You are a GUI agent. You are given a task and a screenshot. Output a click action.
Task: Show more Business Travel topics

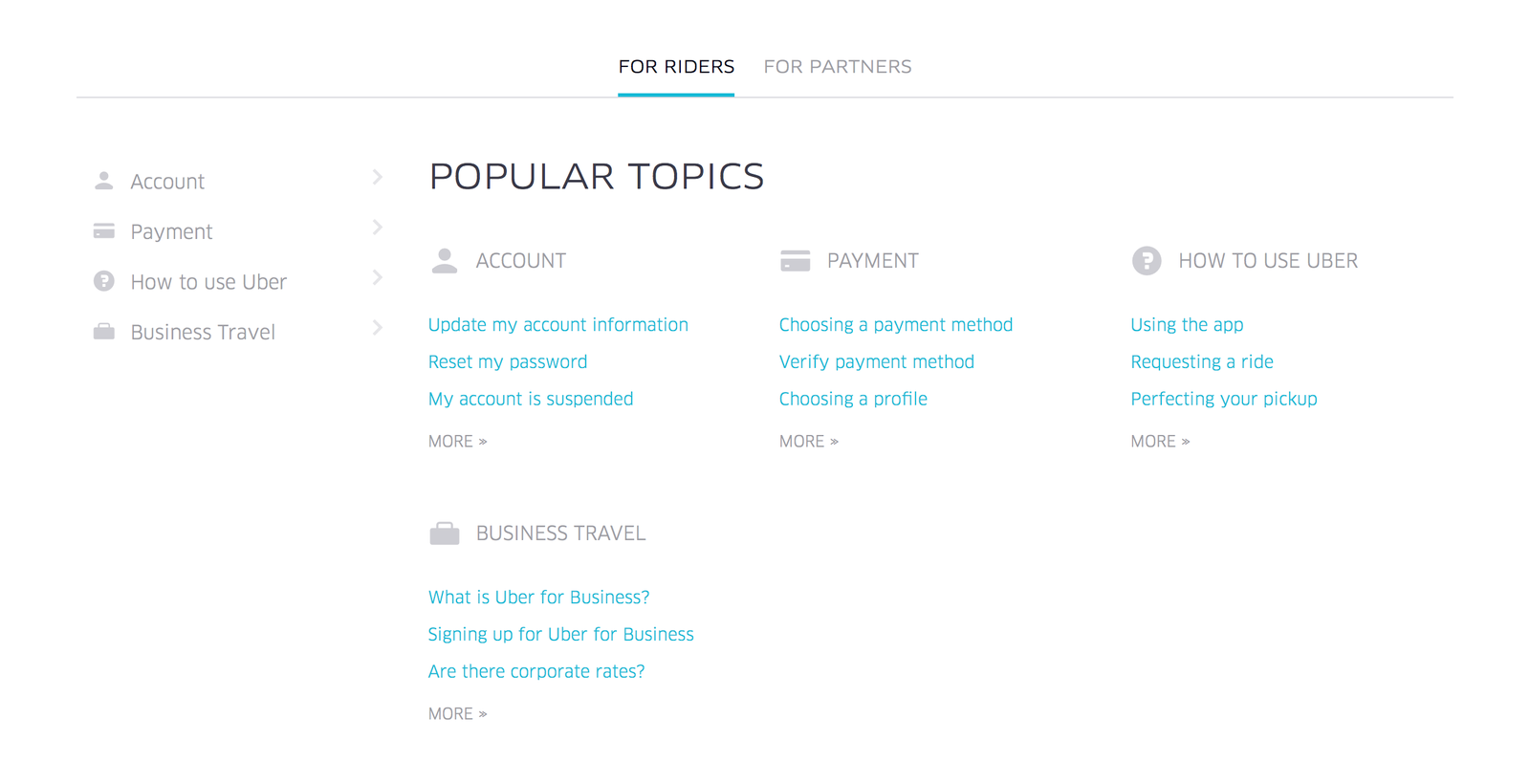coord(458,714)
